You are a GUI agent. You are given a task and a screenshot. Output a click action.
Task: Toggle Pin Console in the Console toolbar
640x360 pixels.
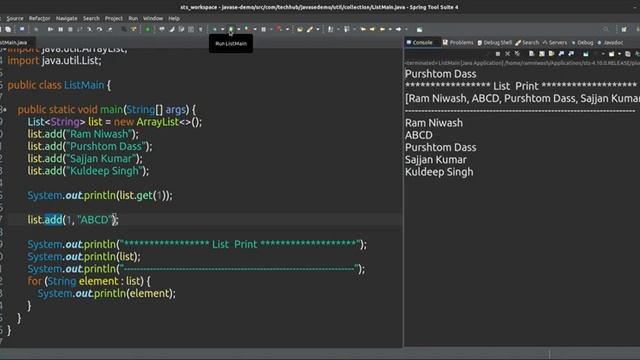click(x=586, y=54)
